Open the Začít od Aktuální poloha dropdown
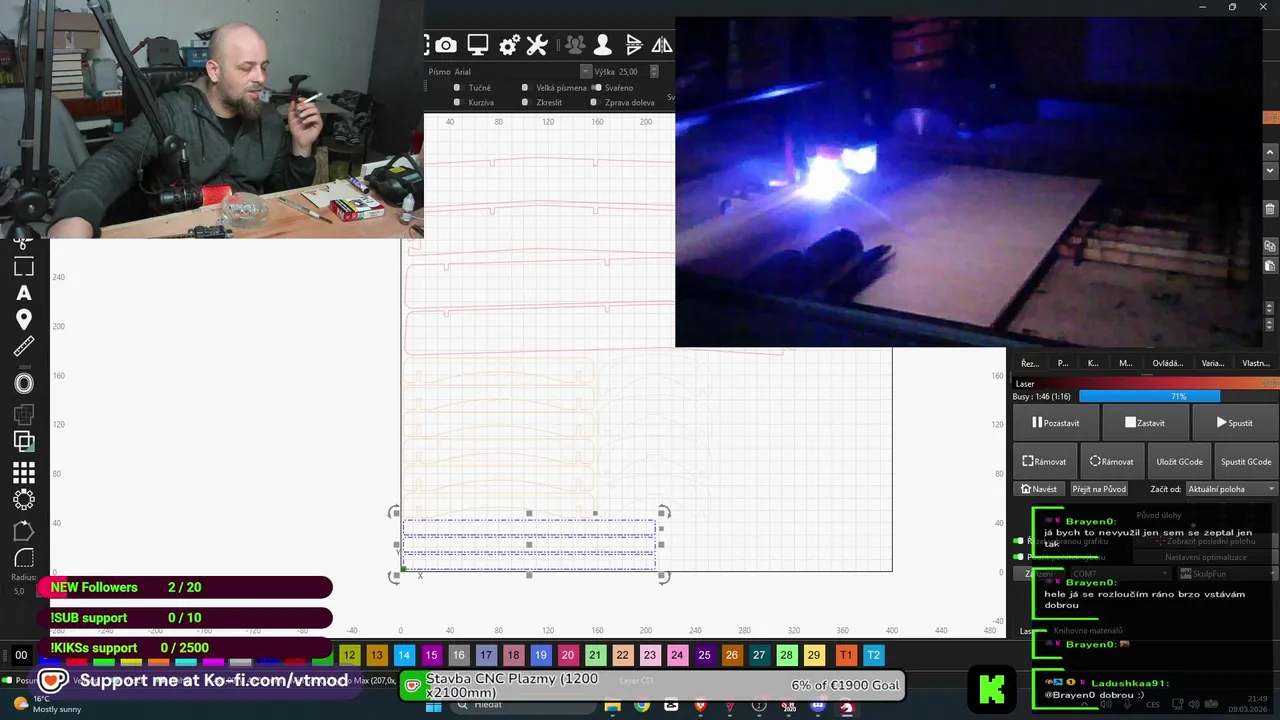1280x720 pixels. [1232, 489]
